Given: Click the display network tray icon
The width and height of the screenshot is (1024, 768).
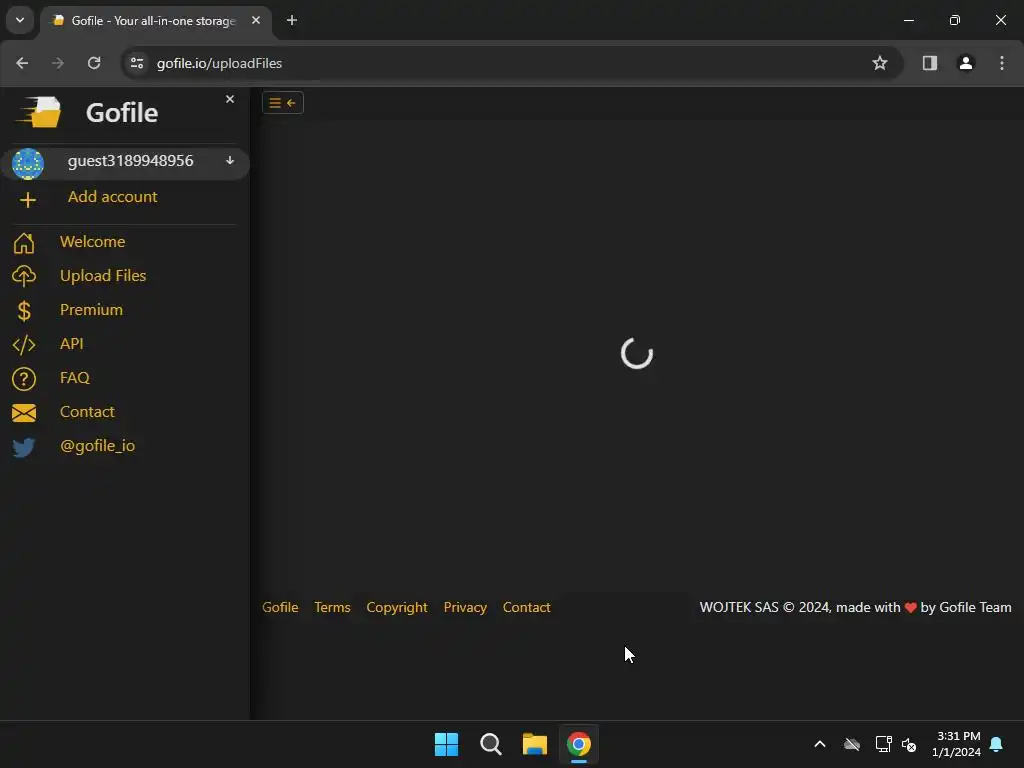Looking at the screenshot, I should pyautogui.click(x=883, y=744).
